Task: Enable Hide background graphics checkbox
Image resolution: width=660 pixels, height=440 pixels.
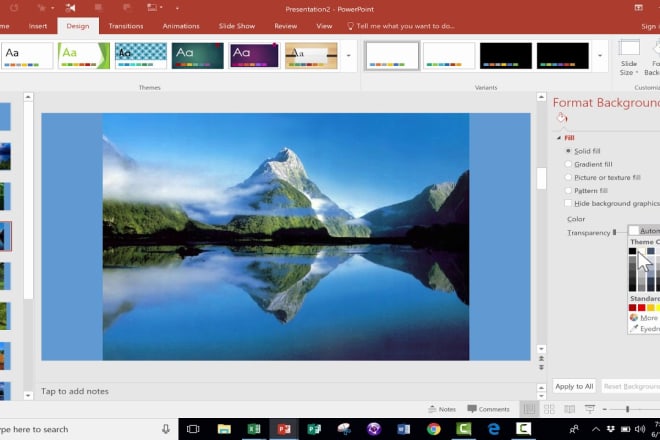Action: click(x=568, y=203)
